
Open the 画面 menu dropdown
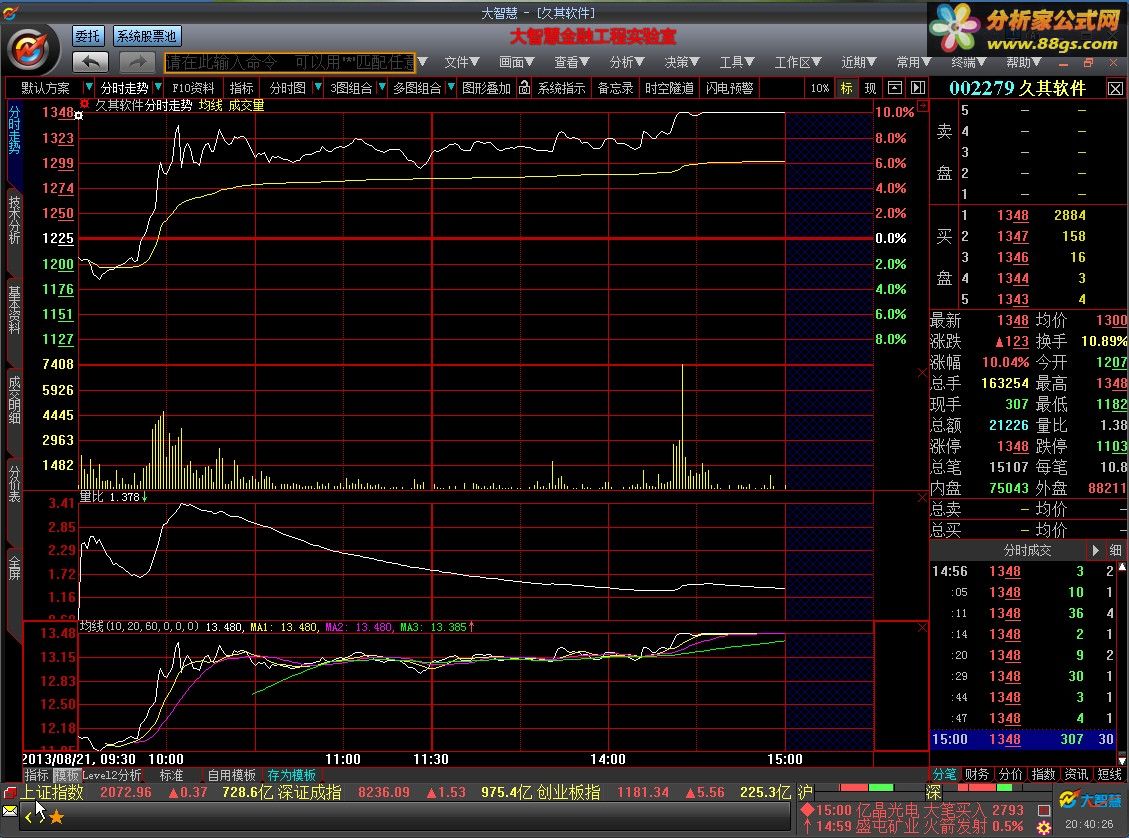point(516,63)
